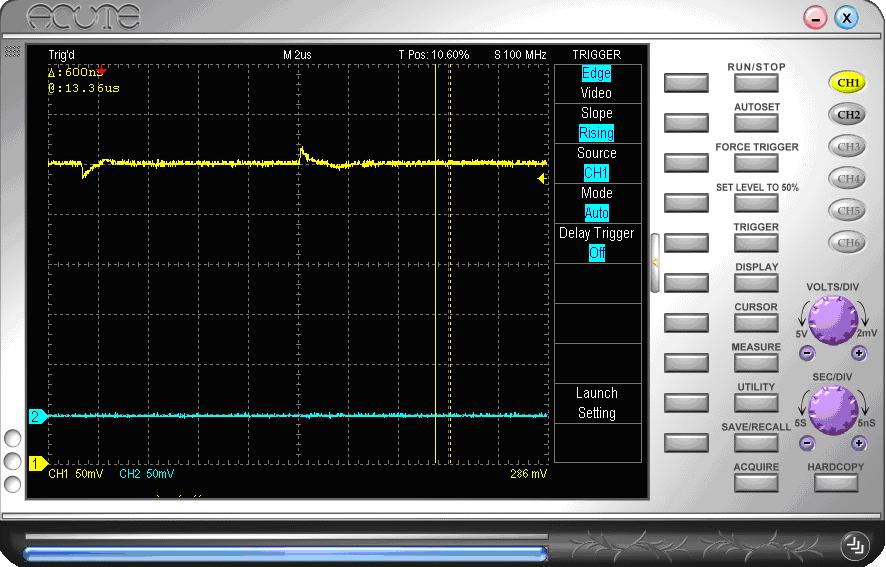Change trigger Slope Rising setting

597,133
